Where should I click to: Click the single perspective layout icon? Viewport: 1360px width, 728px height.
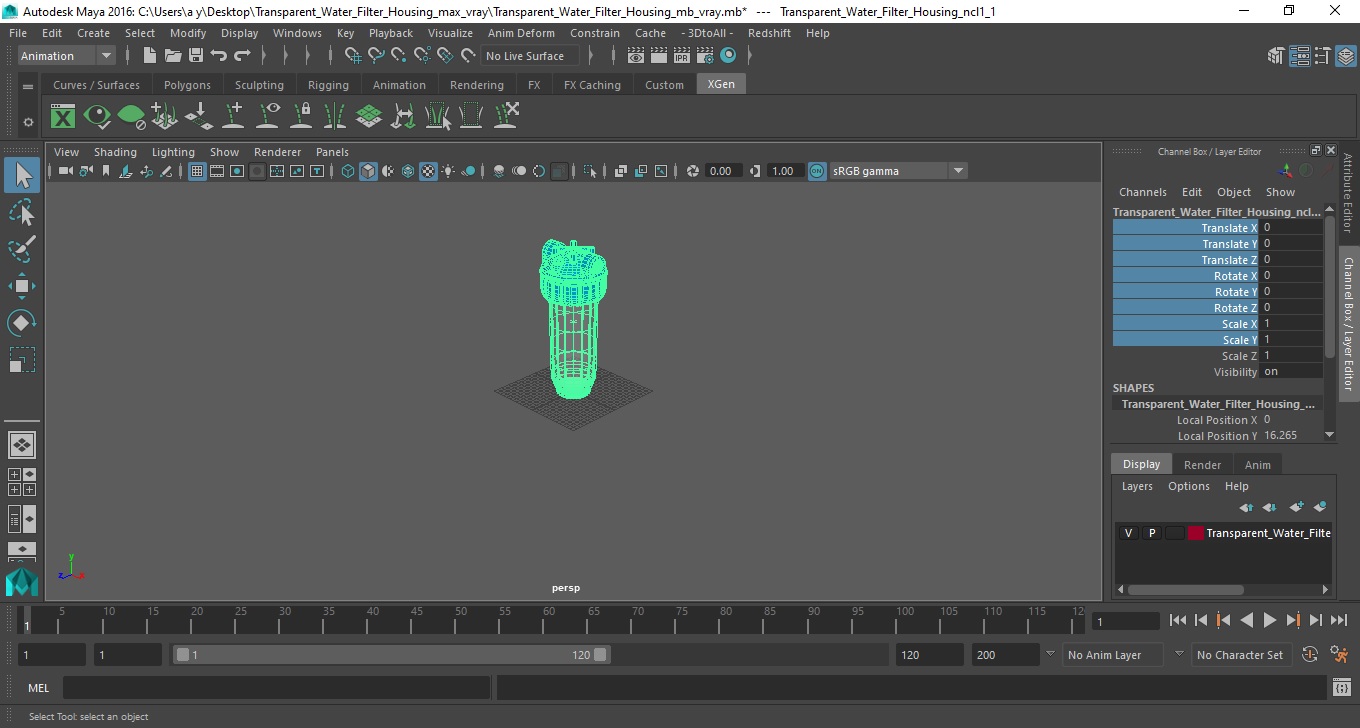tap(22, 444)
